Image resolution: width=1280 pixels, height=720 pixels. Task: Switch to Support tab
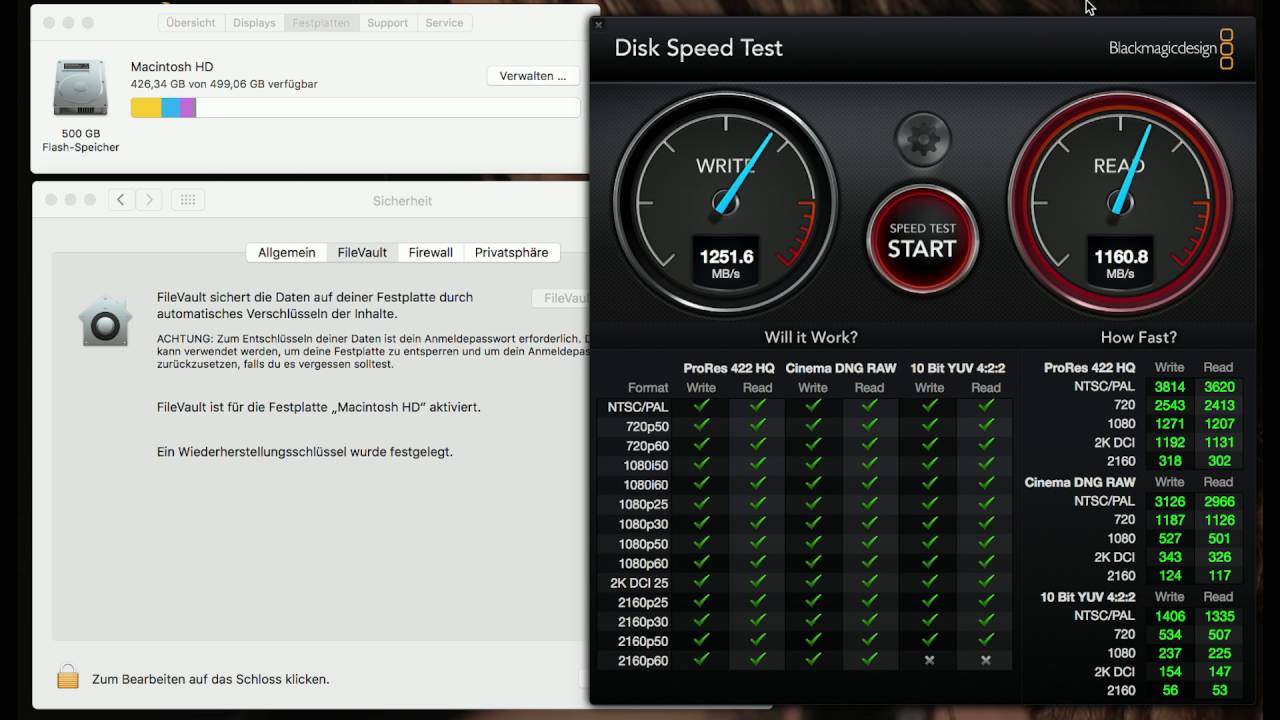point(387,22)
